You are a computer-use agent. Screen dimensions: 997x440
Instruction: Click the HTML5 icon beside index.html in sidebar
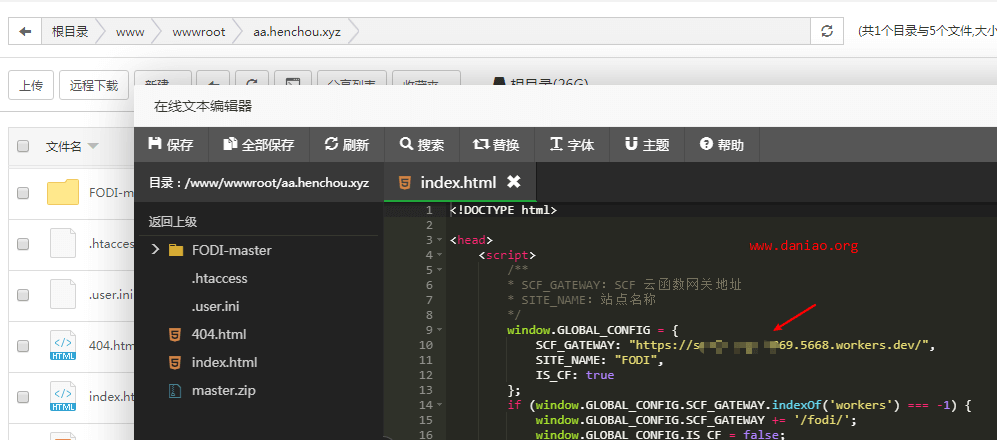coord(175,362)
